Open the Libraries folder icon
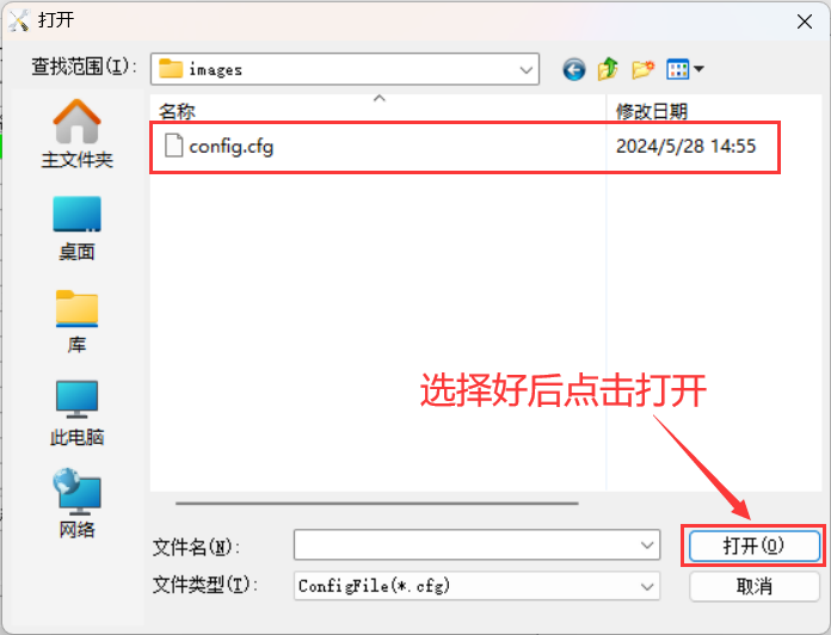Image resolution: width=831 pixels, height=635 pixels. coord(77,321)
